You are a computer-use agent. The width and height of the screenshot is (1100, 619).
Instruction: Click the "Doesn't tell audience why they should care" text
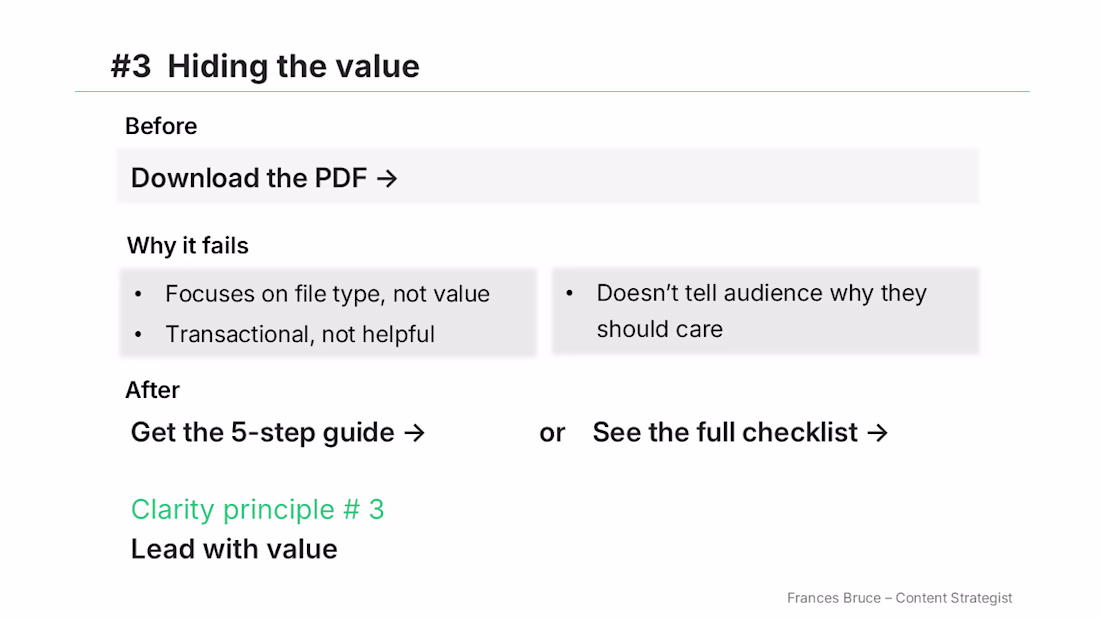(x=761, y=311)
